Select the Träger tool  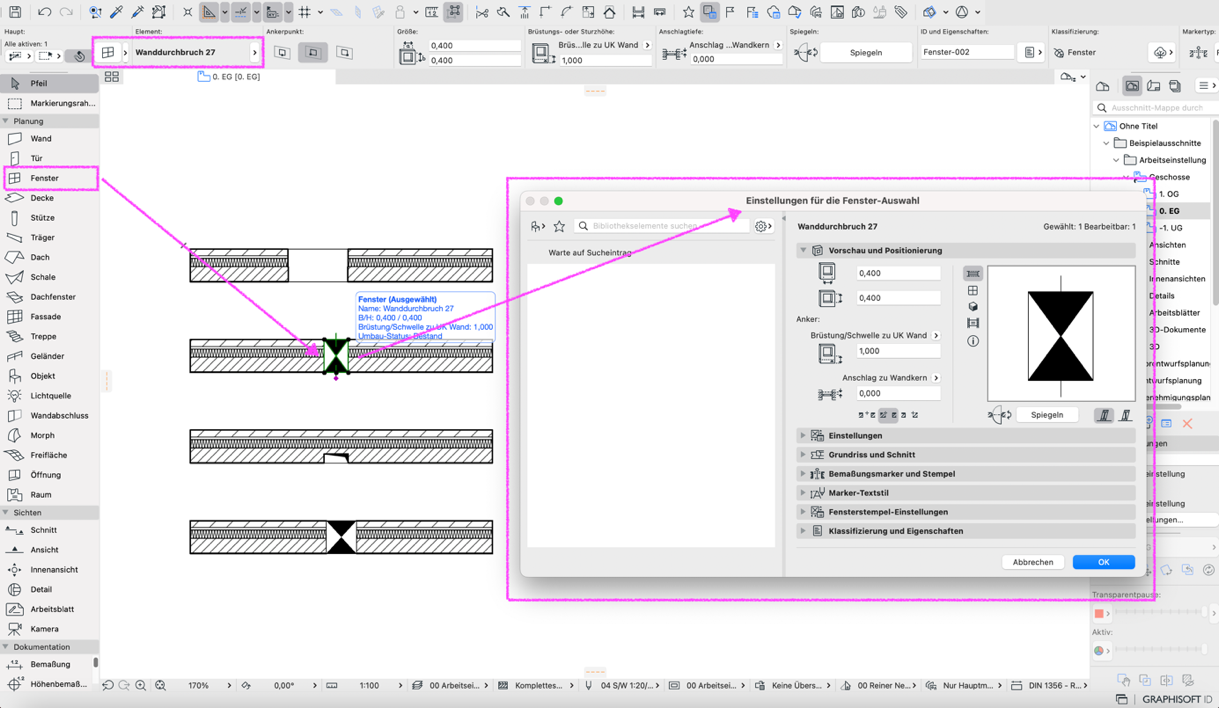tap(49, 237)
